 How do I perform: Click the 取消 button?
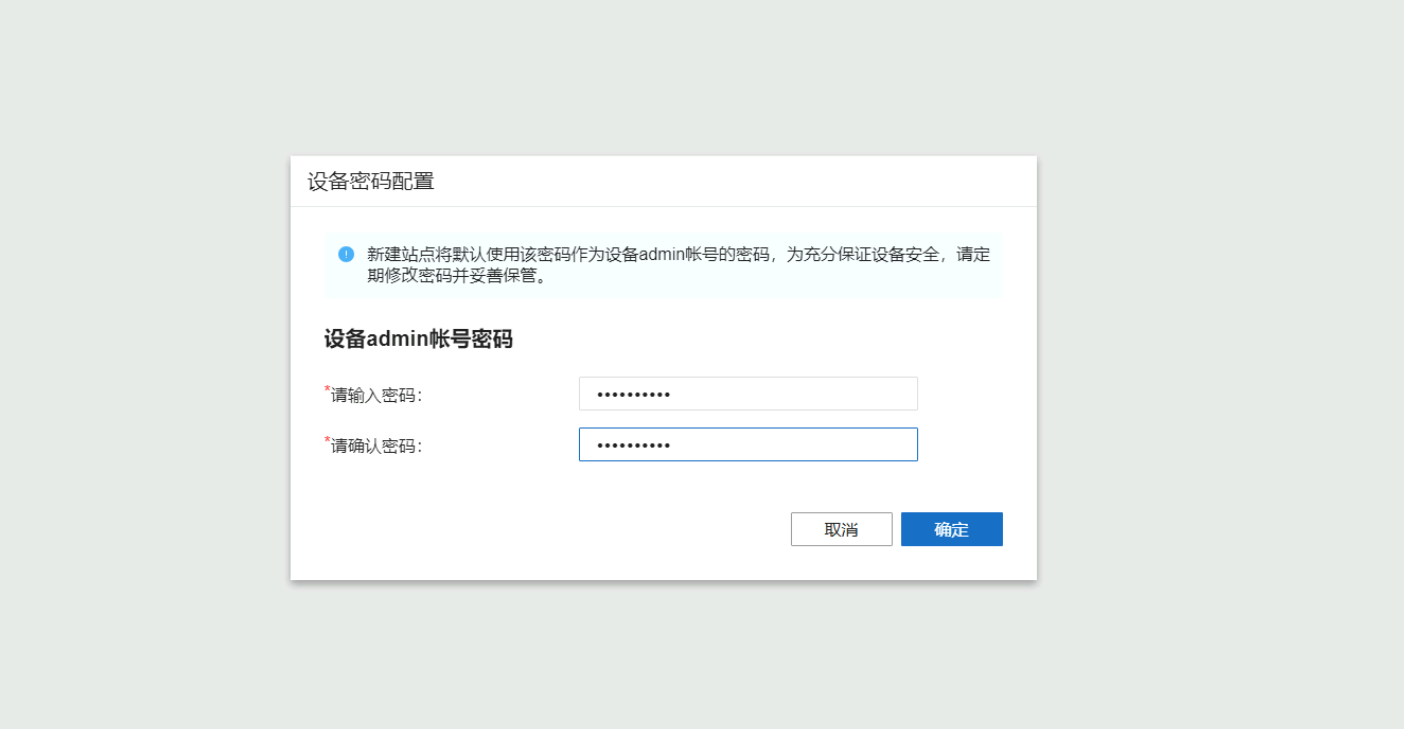coord(841,529)
